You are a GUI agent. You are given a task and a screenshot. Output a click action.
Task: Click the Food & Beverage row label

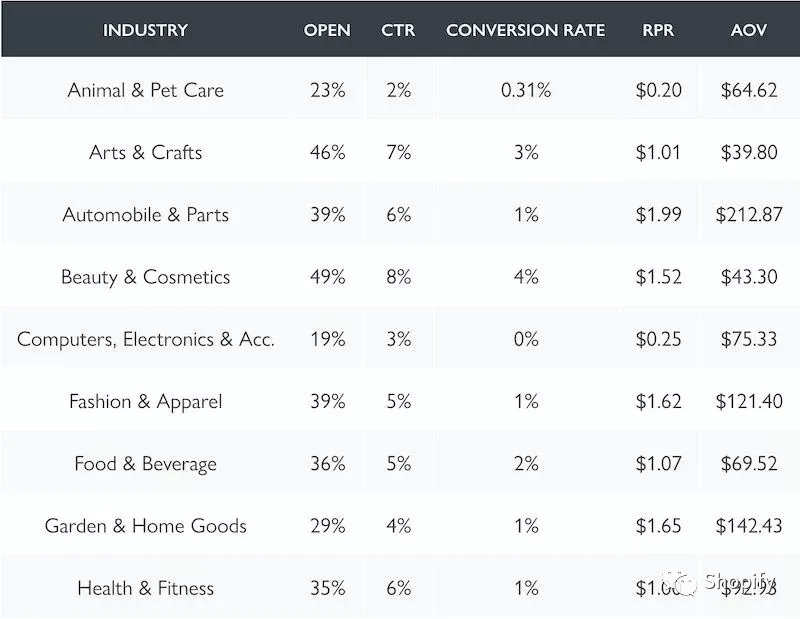coord(145,464)
